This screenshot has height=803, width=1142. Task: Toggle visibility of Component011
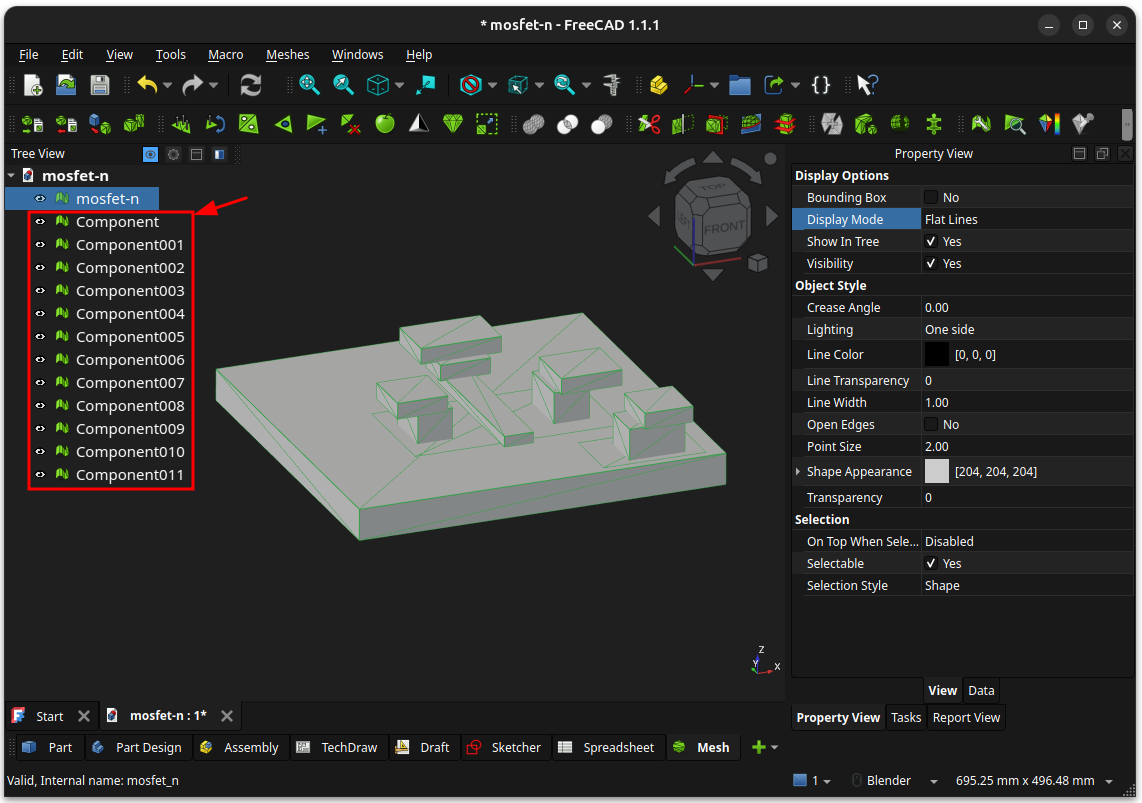coord(40,475)
